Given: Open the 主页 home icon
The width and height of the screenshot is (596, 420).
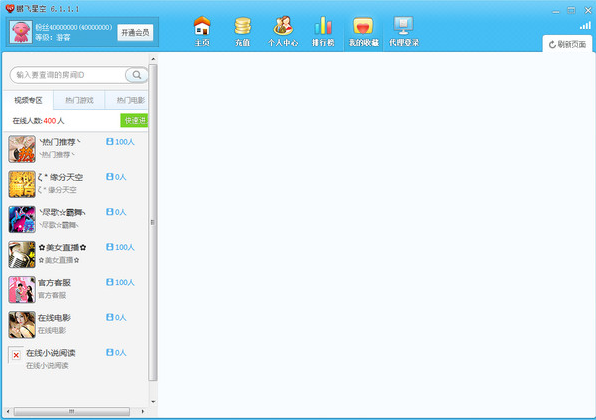Looking at the screenshot, I should (x=202, y=26).
